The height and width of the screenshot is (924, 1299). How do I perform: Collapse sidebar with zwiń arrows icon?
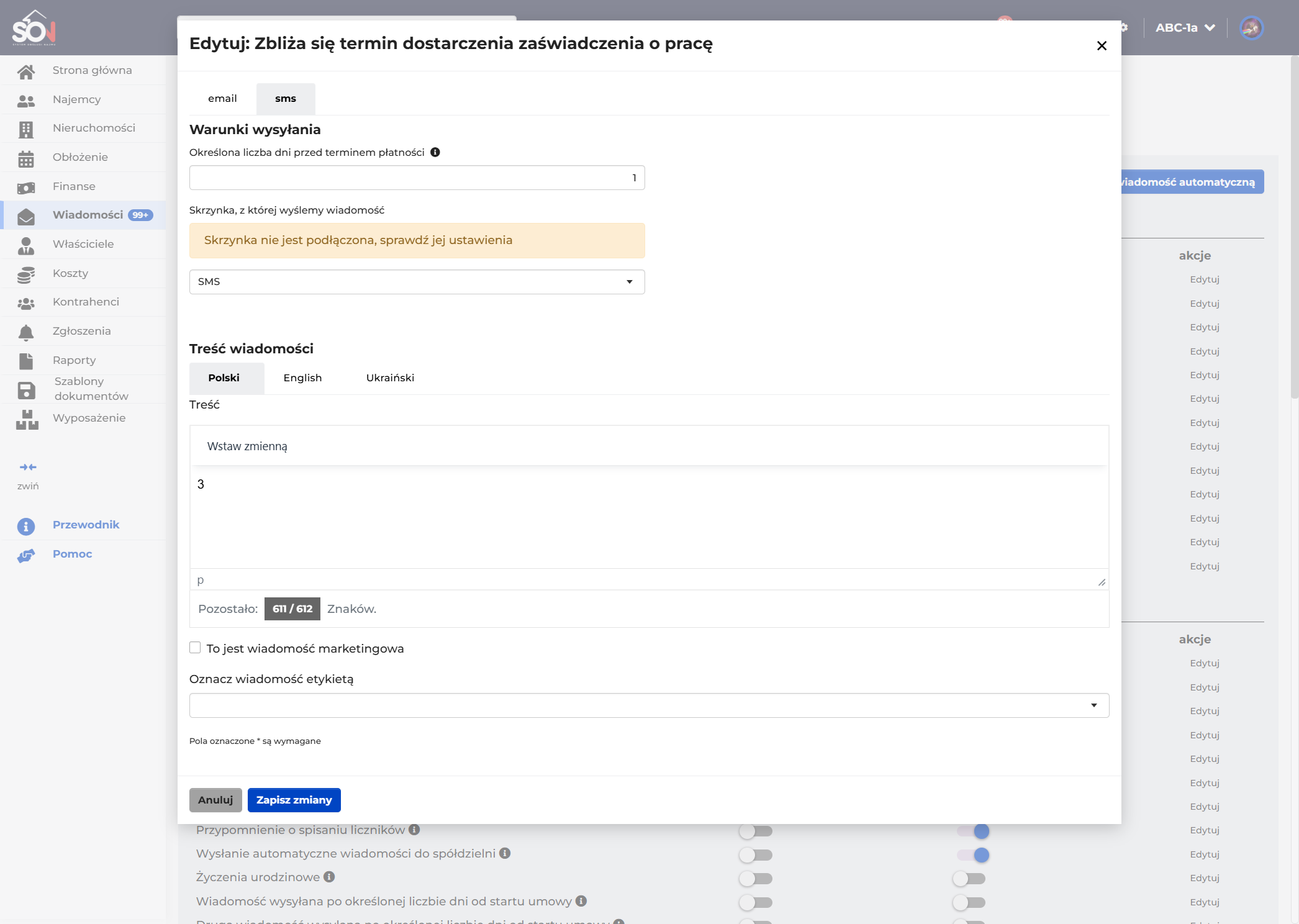click(x=28, y=467)
